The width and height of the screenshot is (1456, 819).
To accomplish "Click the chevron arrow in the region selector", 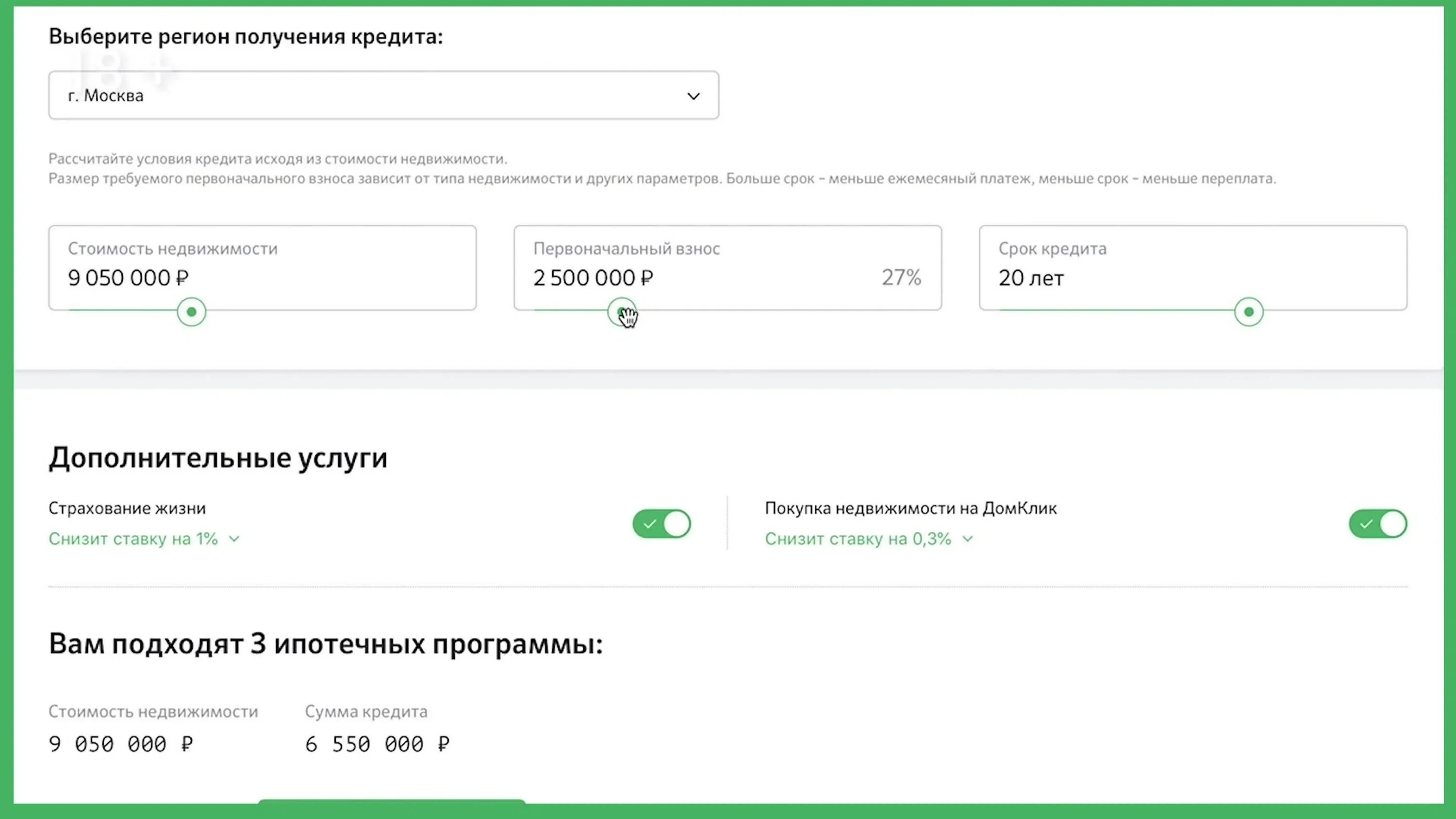I will (694, 96).
